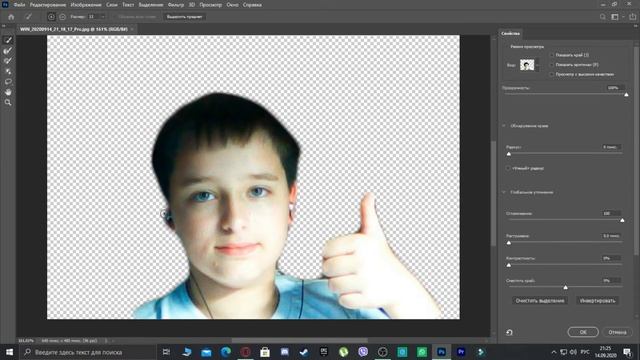Open Steam from the taskbar

304,352
